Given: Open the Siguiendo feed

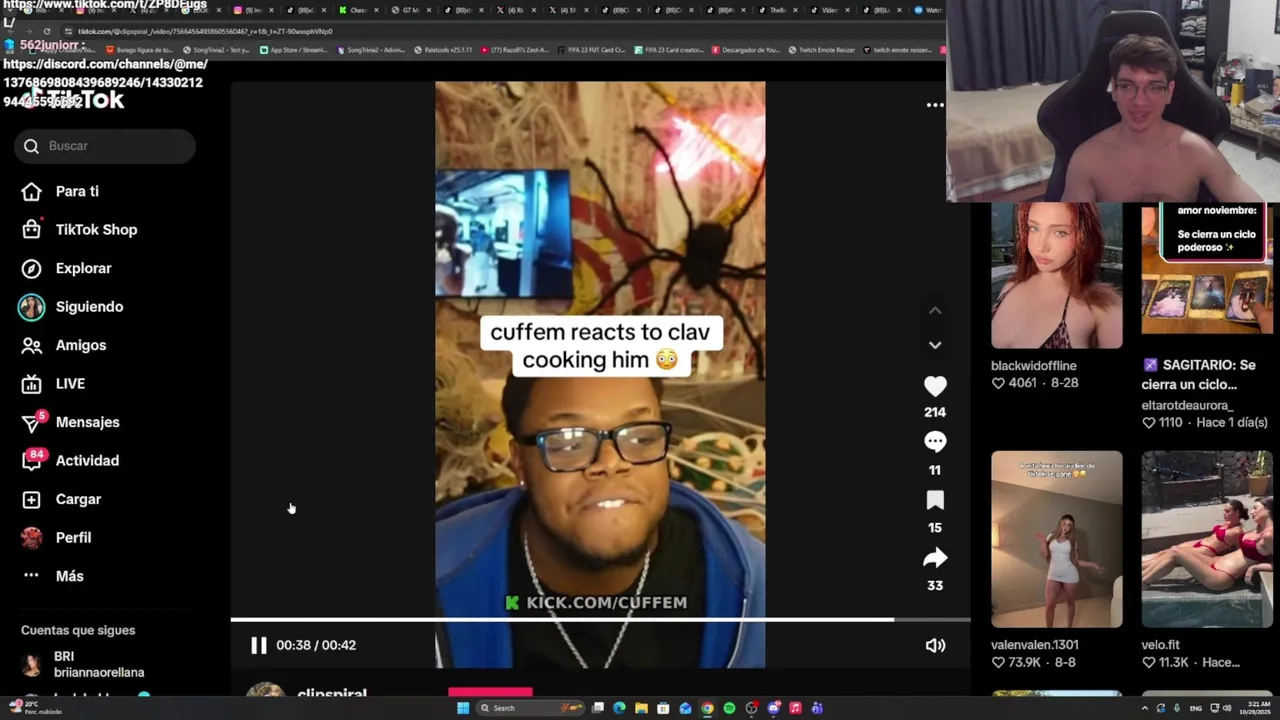Looking at the screenshot, I should tap(89, 306).
